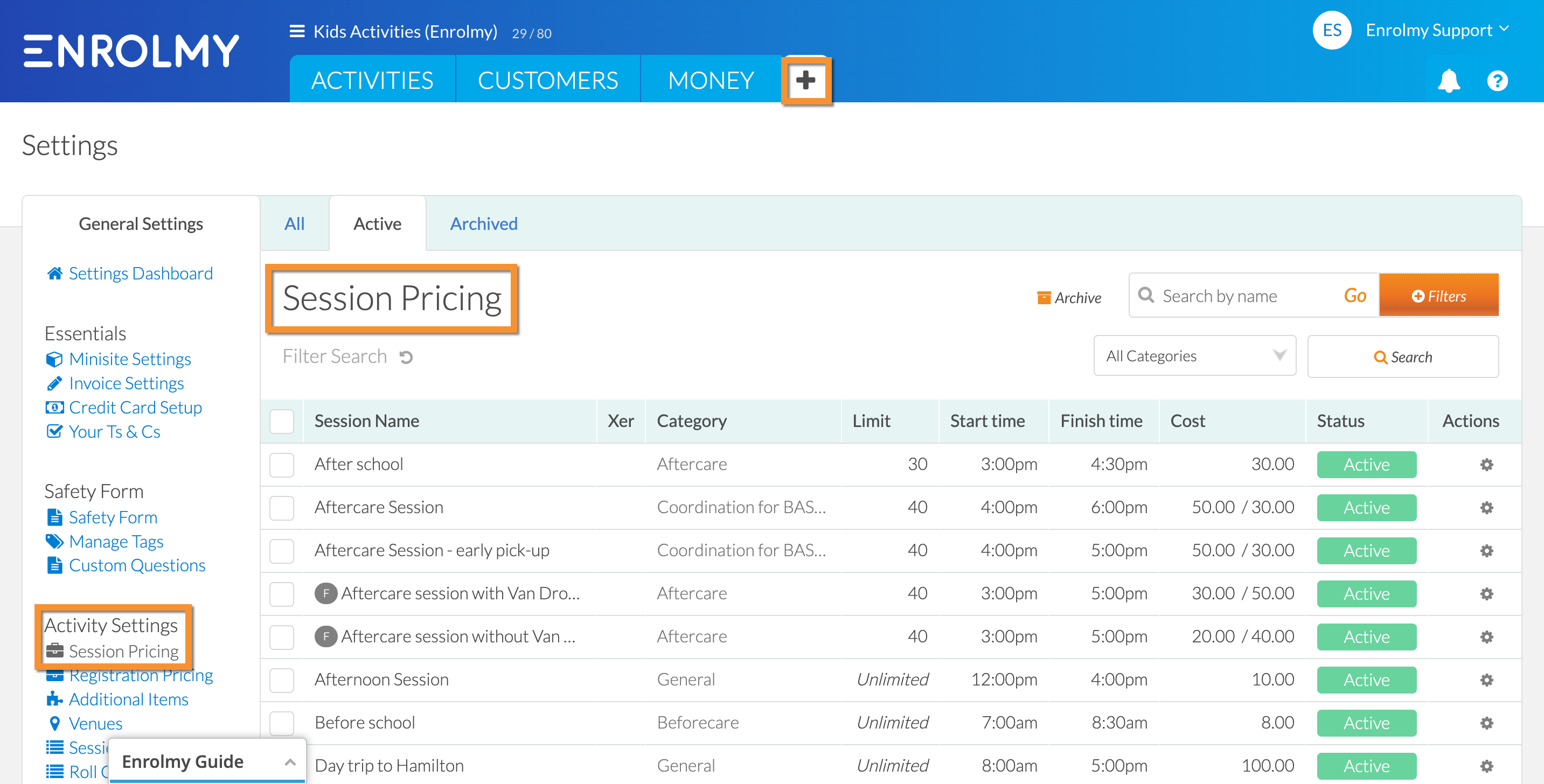Click the Active status badge for After school

(1366, 465)
